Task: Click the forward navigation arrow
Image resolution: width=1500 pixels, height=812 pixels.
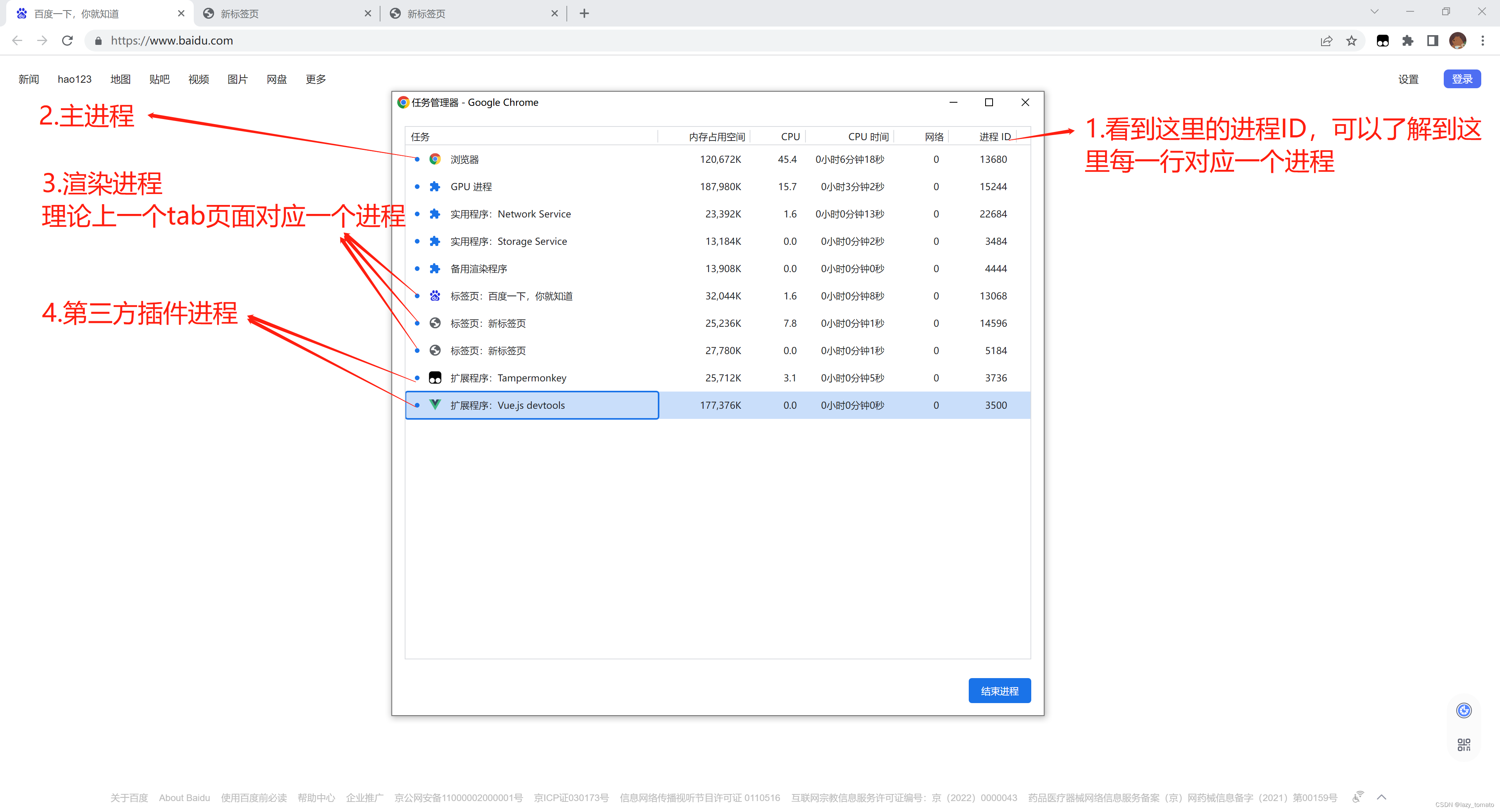Action: 42,41
